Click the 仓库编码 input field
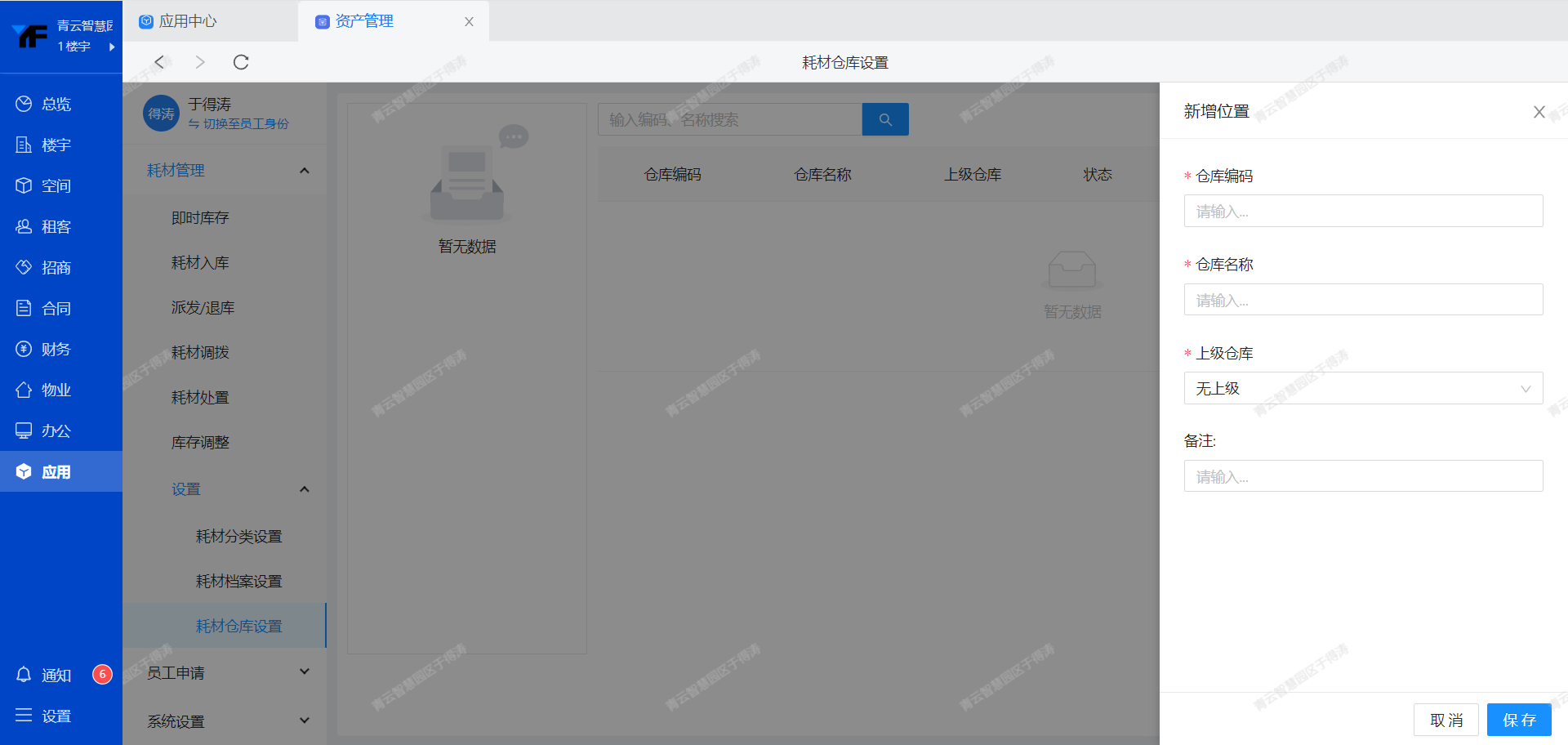 point(1362,212)
